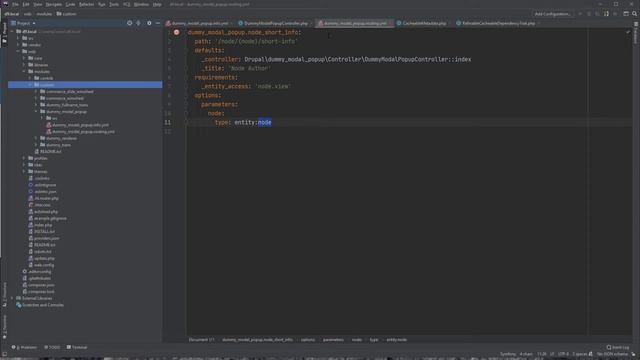
Task: Open the Project view dropdown in panel header
Action: [x=23, y=23]
